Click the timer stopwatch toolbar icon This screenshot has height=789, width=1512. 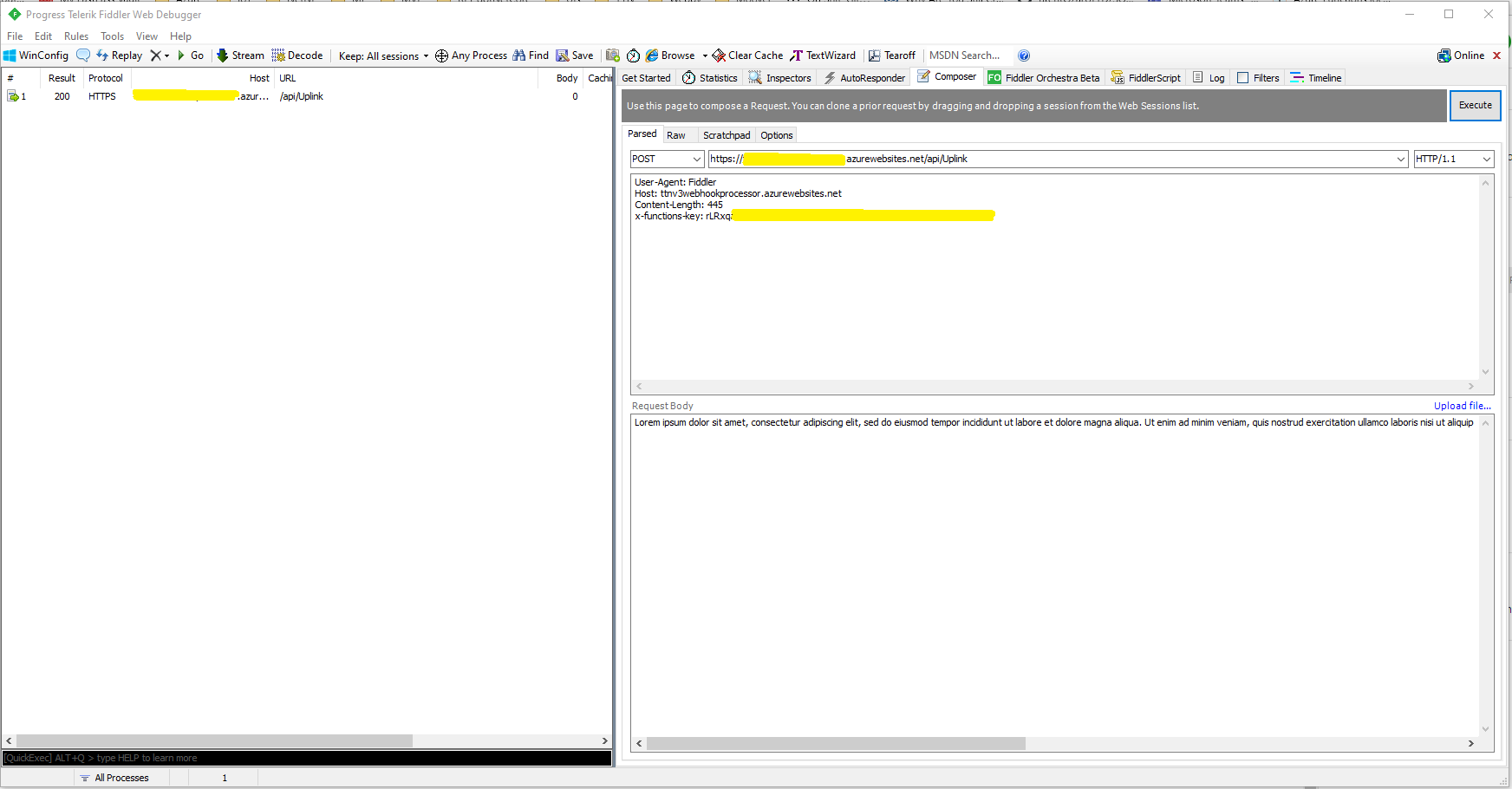(x=634, y=55)
